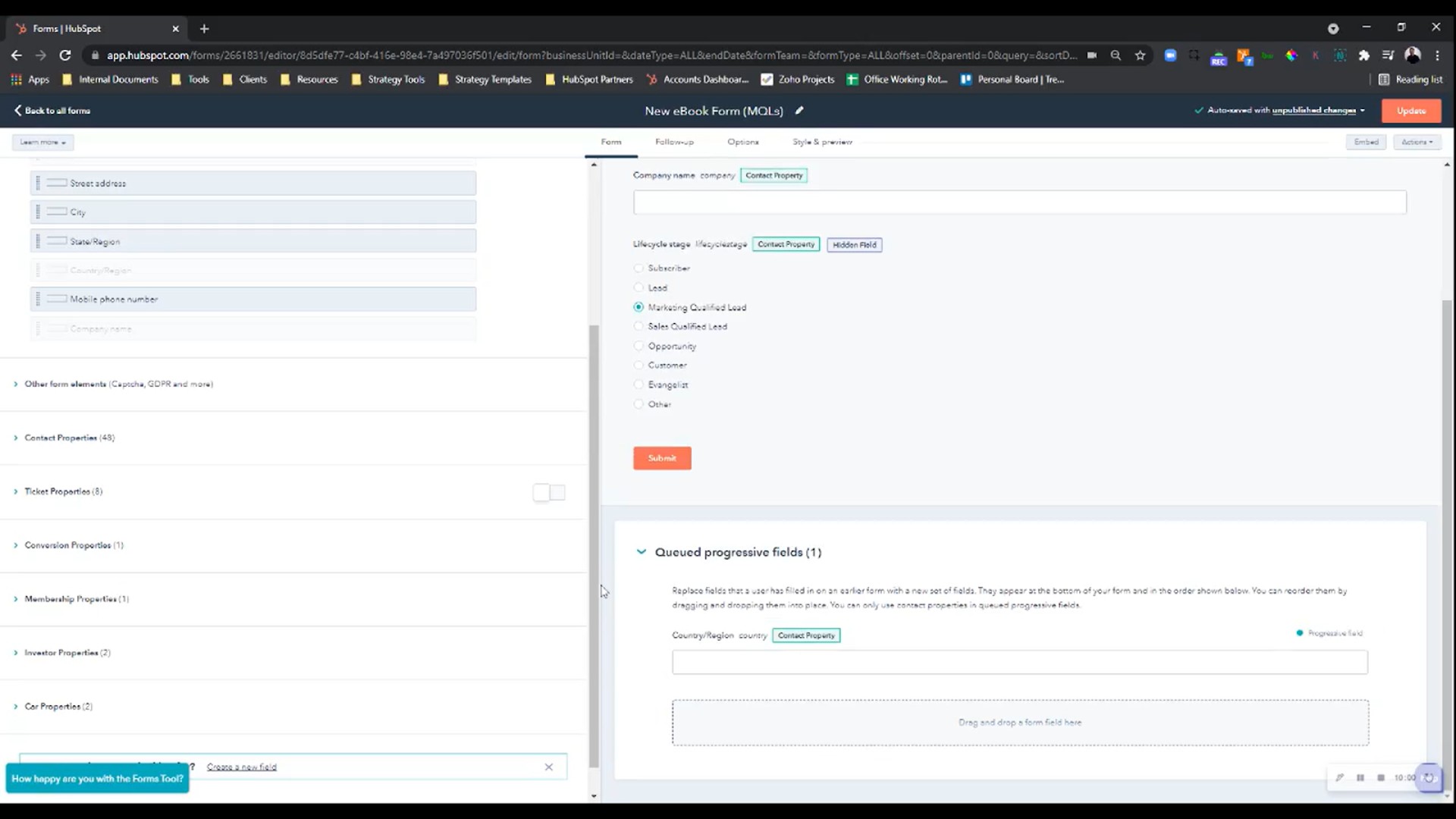This screenshot has height=819, width=1456.
Task: Click the bookmark star in the address bar
Action: click(1140, 55)
